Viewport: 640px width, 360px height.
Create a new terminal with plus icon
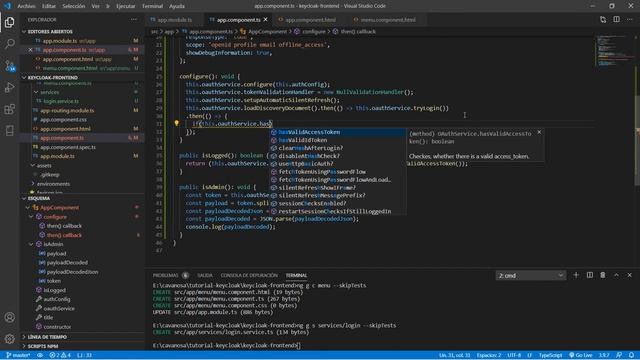[576, 275]
